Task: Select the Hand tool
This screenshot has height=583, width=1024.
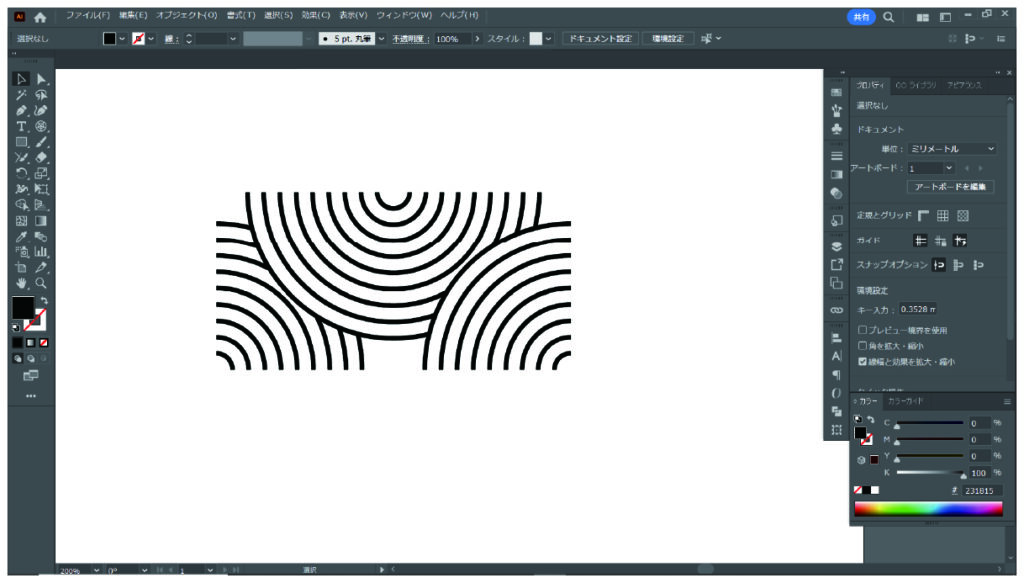Action: (21, 283)
